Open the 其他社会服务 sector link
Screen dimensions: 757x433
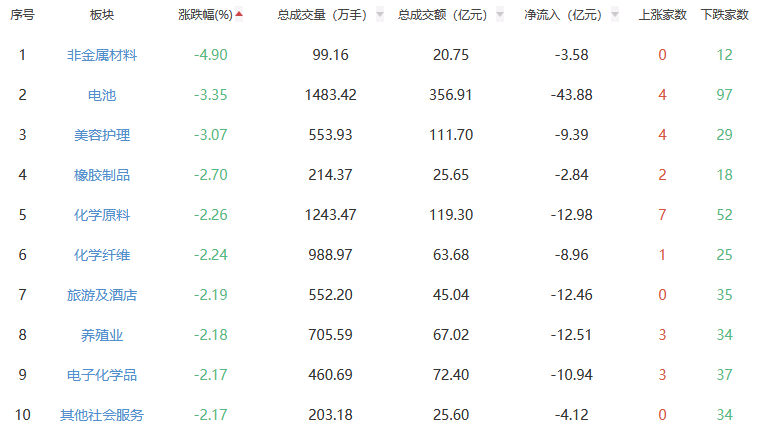pyautogui.click(x=101, y=415)
